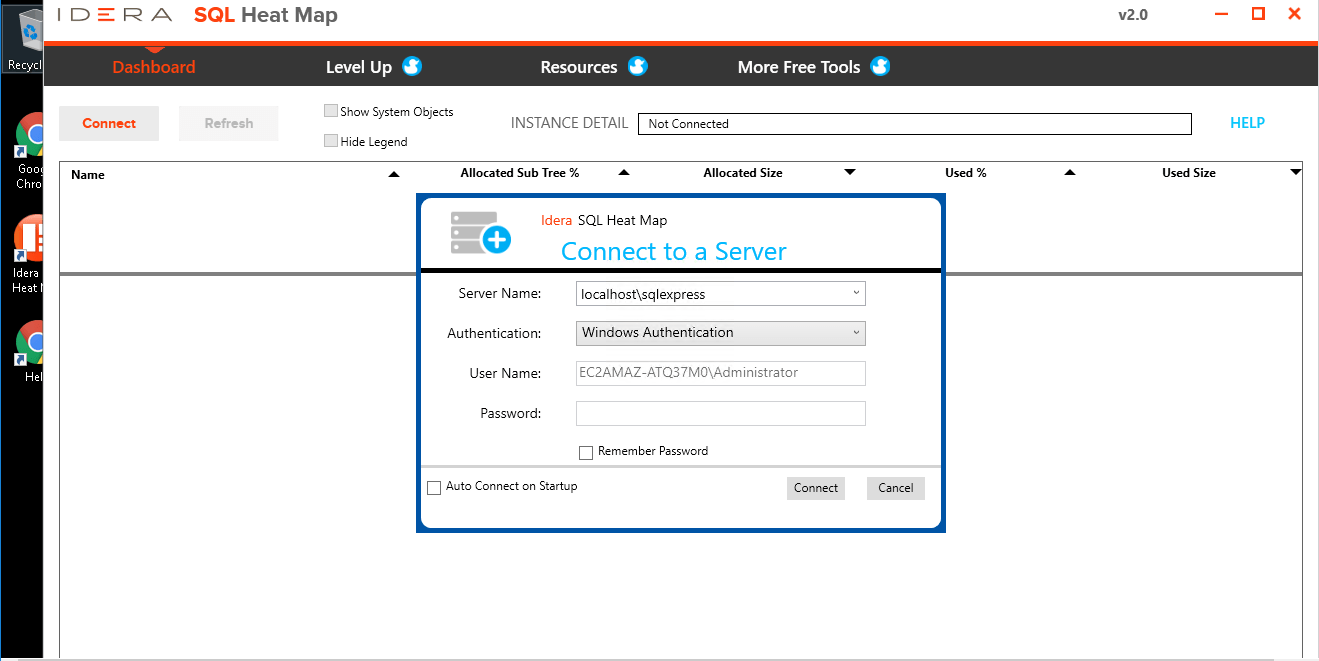Open the Authentication dropdown
This screenshot has width=1319, height=661.
(x=856, y=333)
